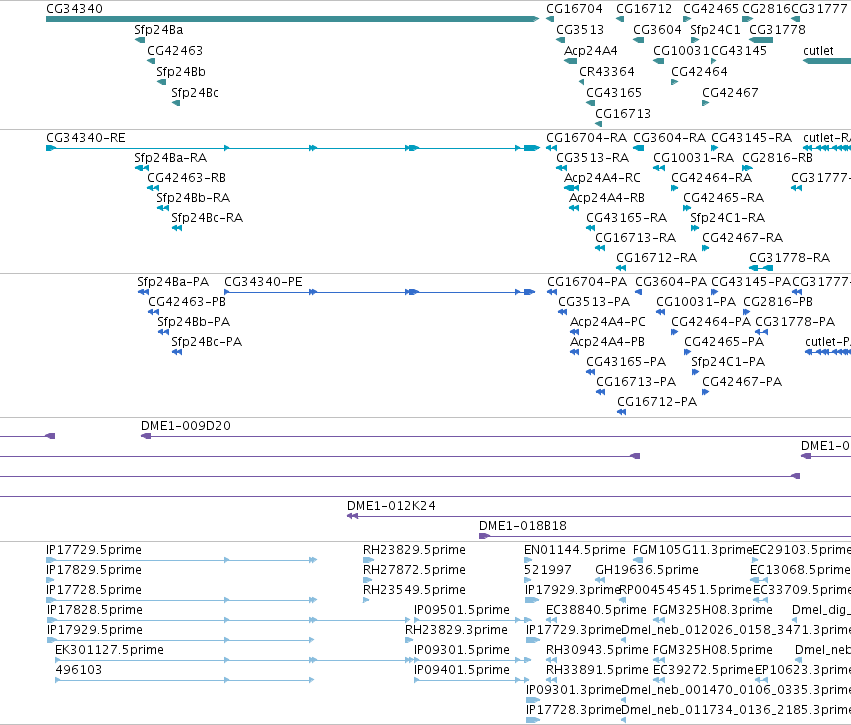Select the CG16704-PA protein

tap(552, 292)
